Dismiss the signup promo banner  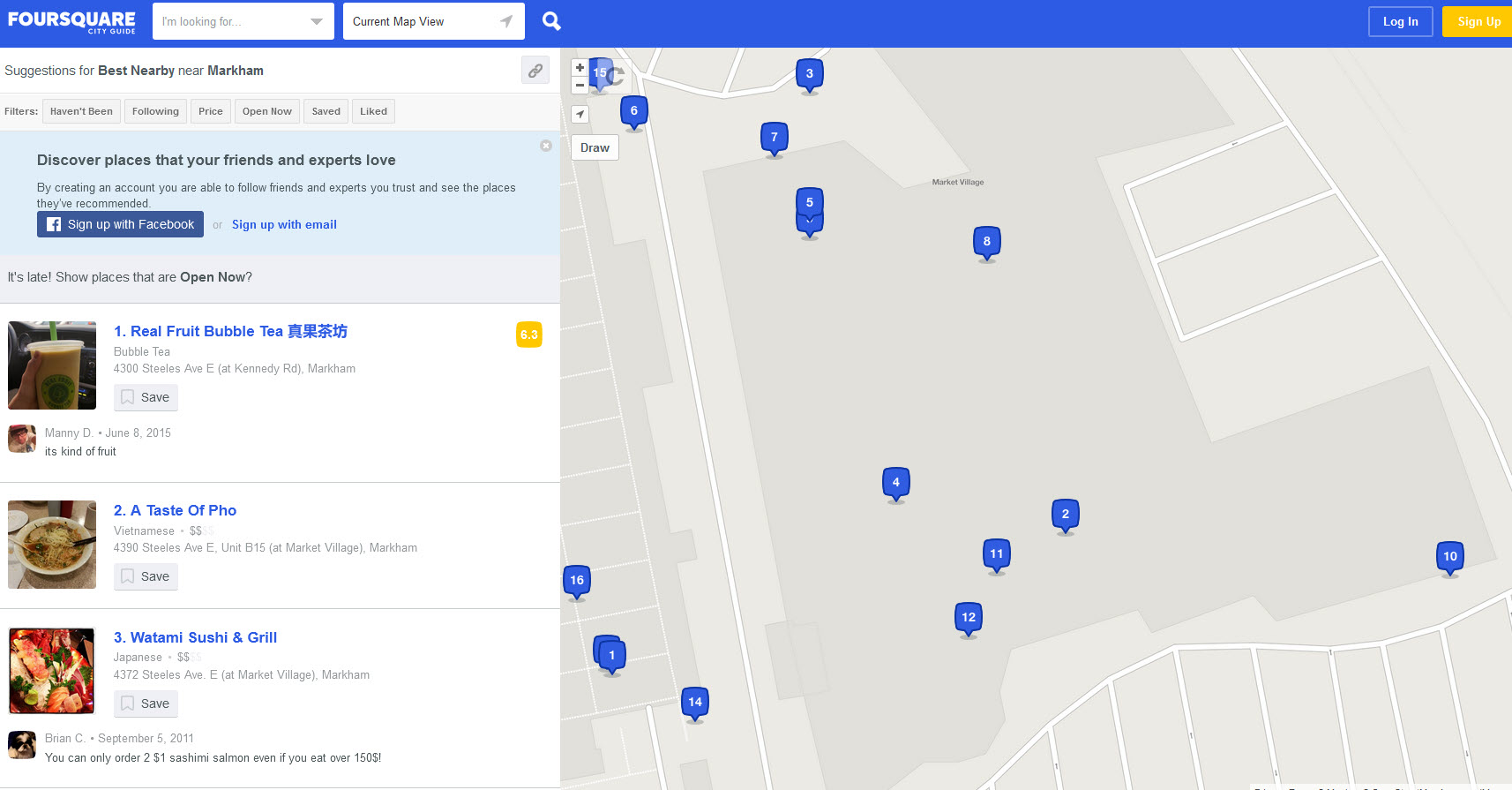pyautogui.click(x=546, y=146)
